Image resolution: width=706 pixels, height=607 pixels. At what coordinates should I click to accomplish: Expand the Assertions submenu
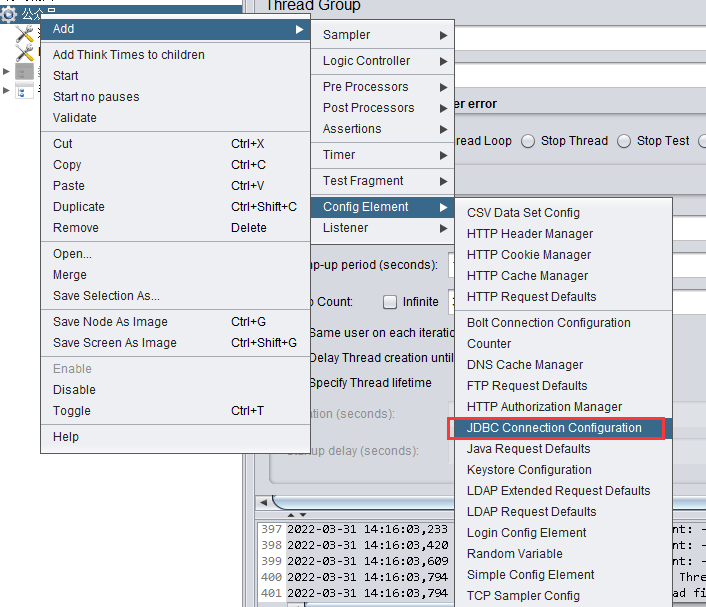click(382, 129)
